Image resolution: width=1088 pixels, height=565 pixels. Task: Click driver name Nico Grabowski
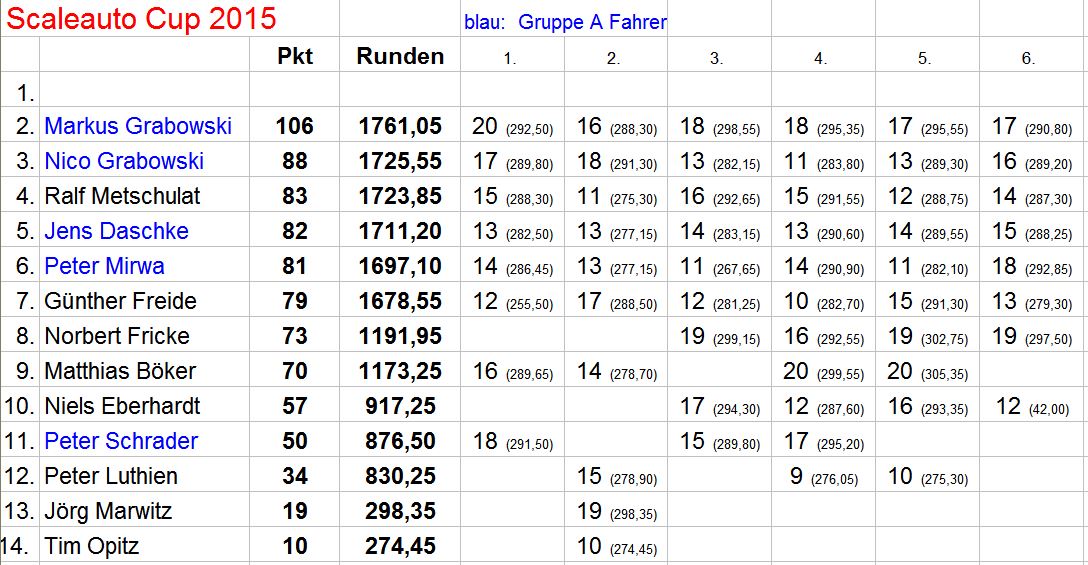click(124, 161)
